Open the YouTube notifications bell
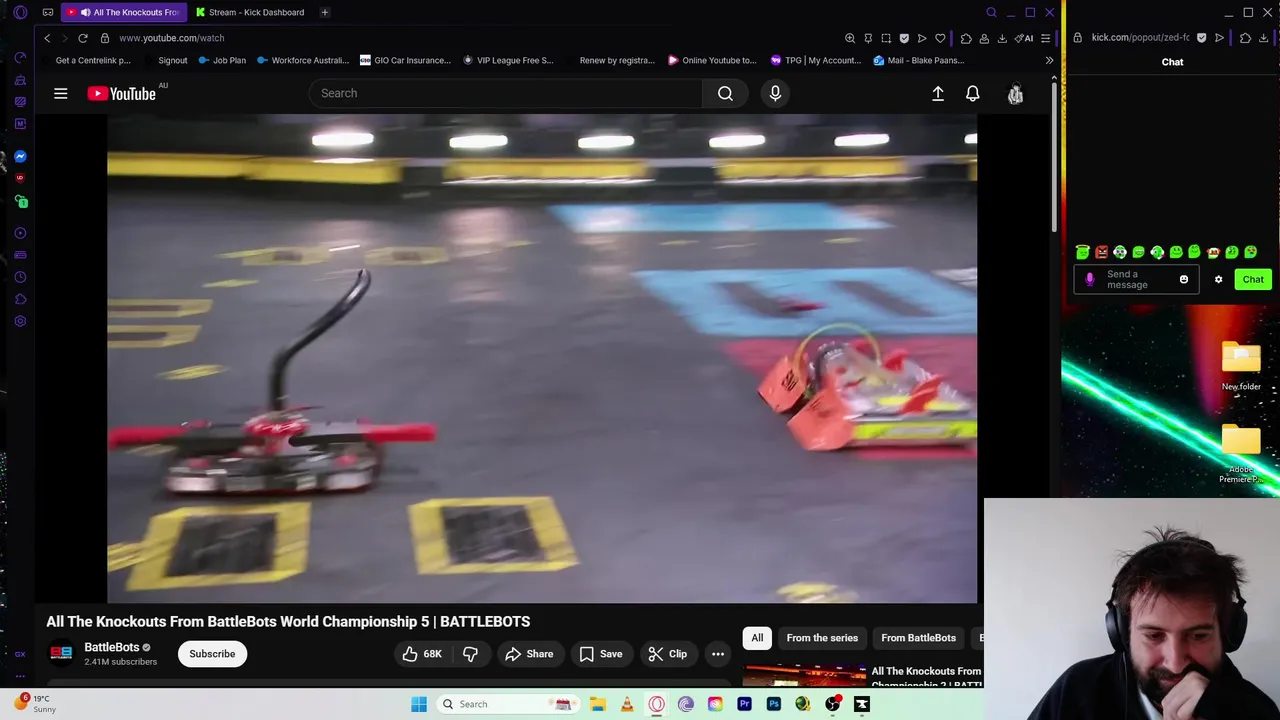The image size is (1280, 720). (x=972, y=93)
